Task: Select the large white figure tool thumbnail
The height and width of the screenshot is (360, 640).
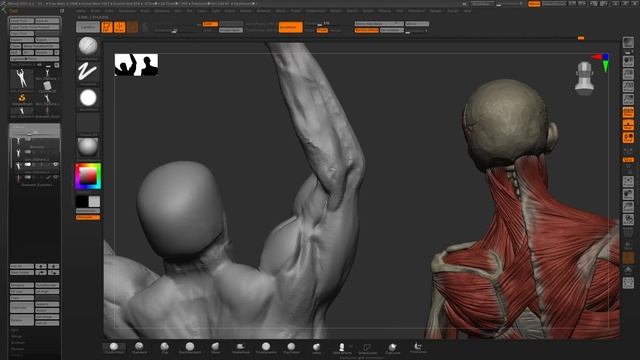Action: (x=22, y=80)
